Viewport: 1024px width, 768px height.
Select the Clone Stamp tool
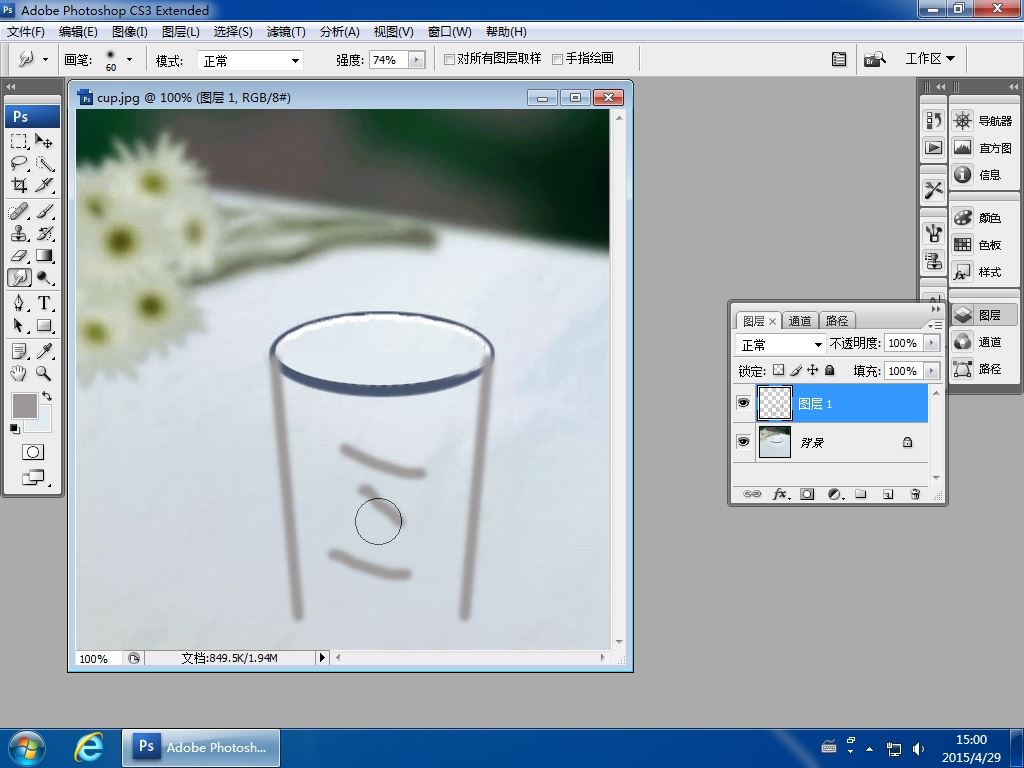pos(19,233)
